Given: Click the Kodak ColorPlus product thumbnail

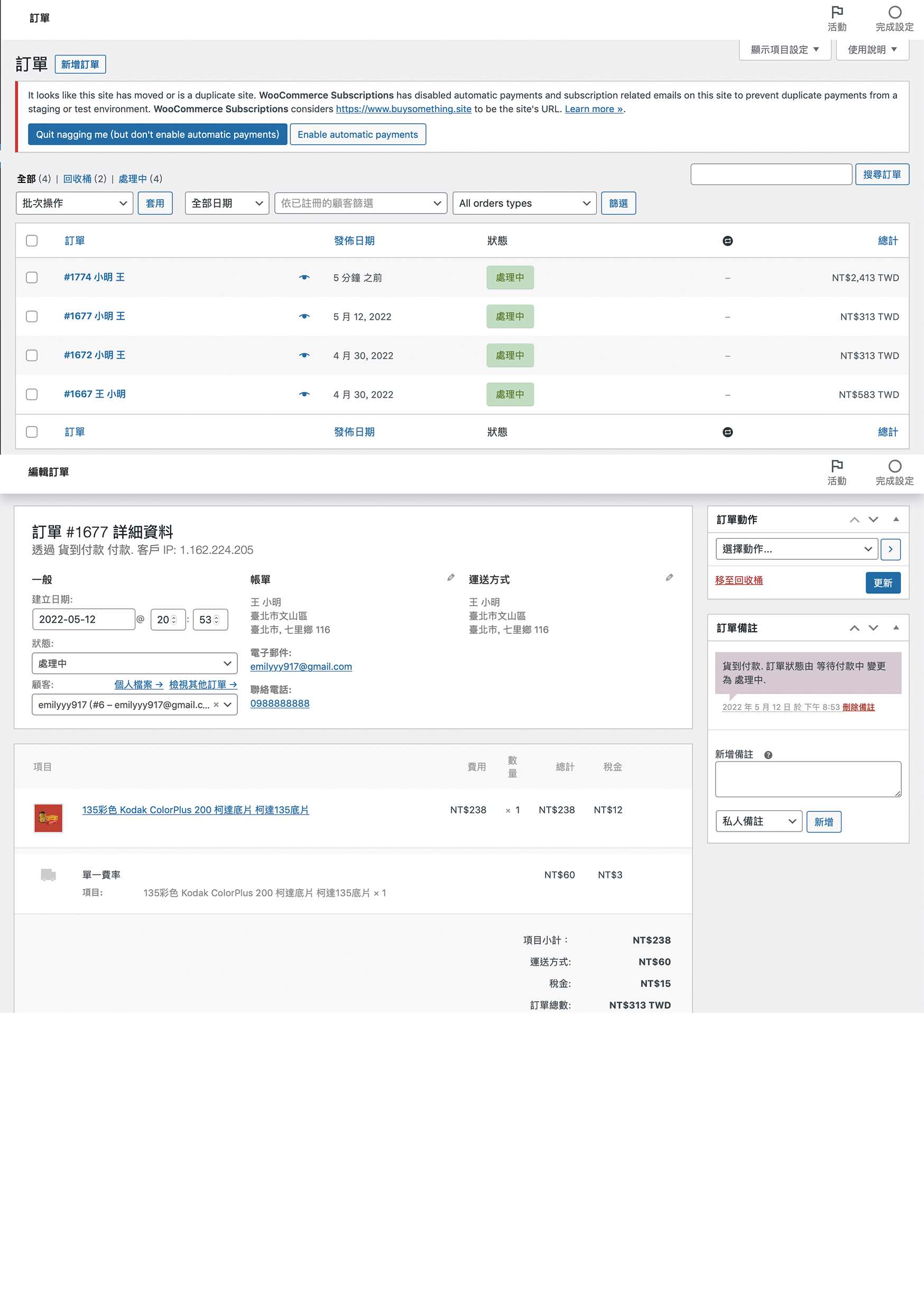Looking at the screenshot, I should 49,818.
